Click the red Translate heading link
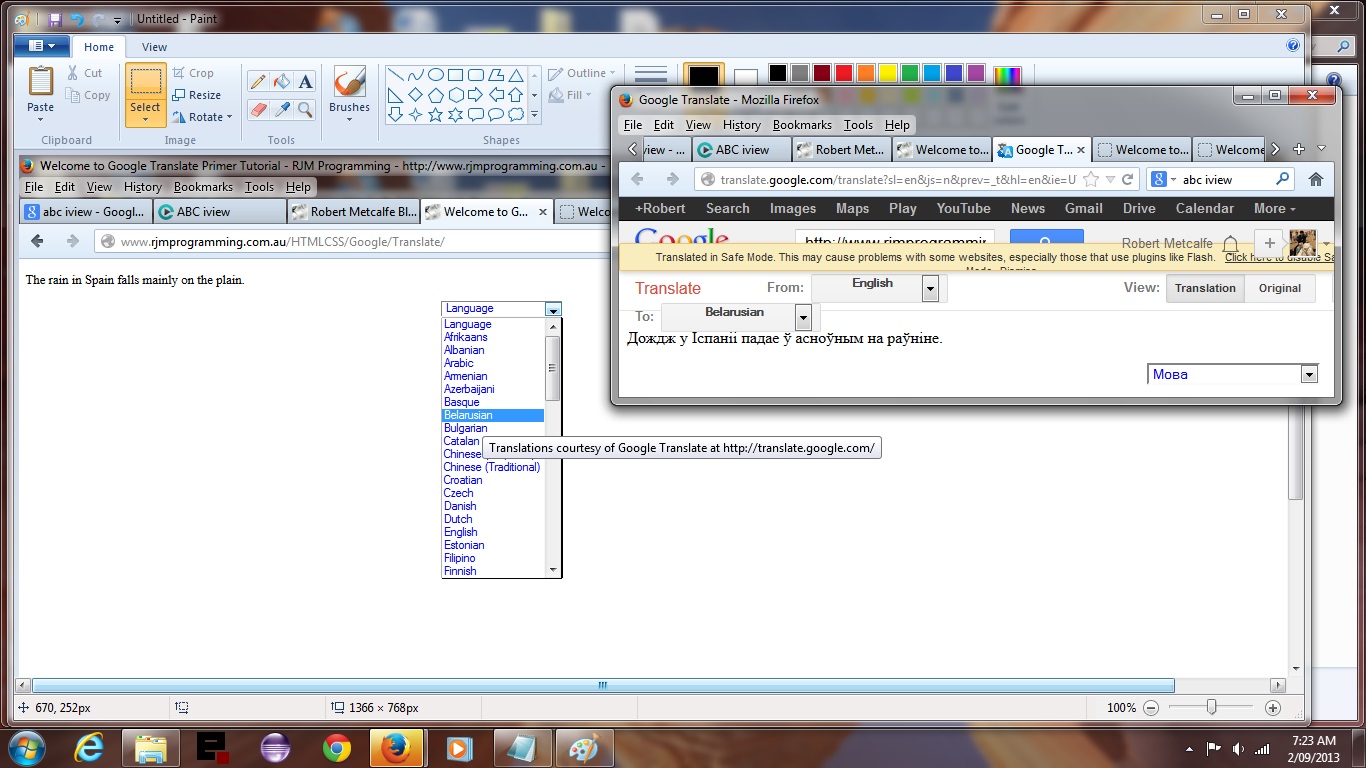This screenshot has height=768, width=1366. (668, 288)
